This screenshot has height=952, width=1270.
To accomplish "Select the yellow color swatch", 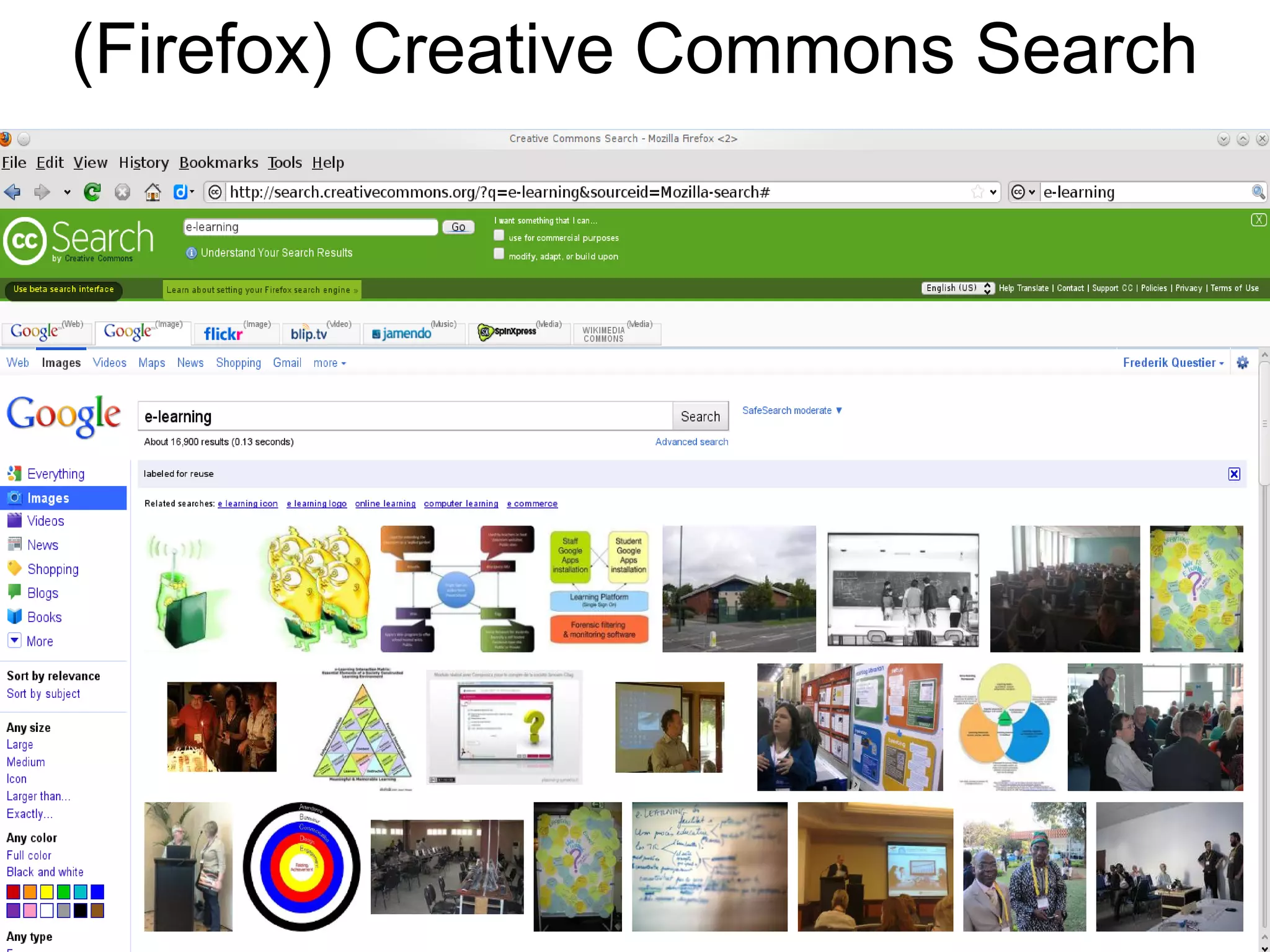I will (x=47, y=892).
